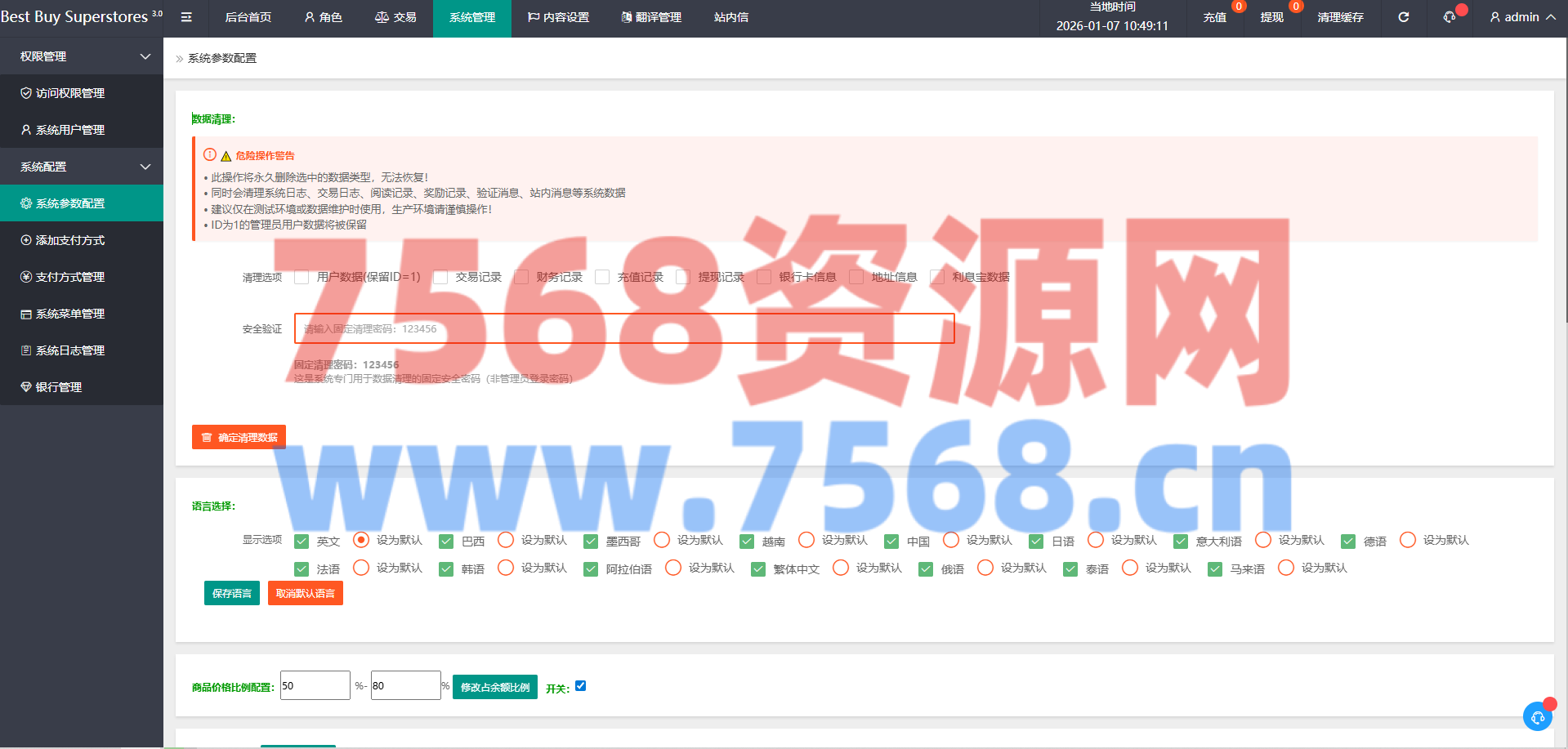Uncheck the 英文 language checkbox
The image size is (1568, 749).
pyautogui.click(x=302, y=542)
